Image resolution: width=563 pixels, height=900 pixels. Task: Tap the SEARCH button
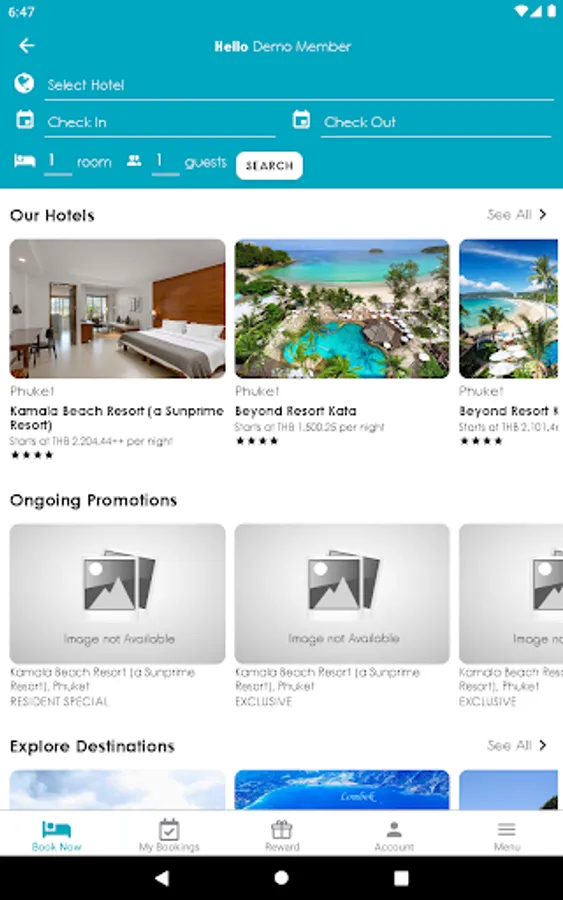[269, 166]
